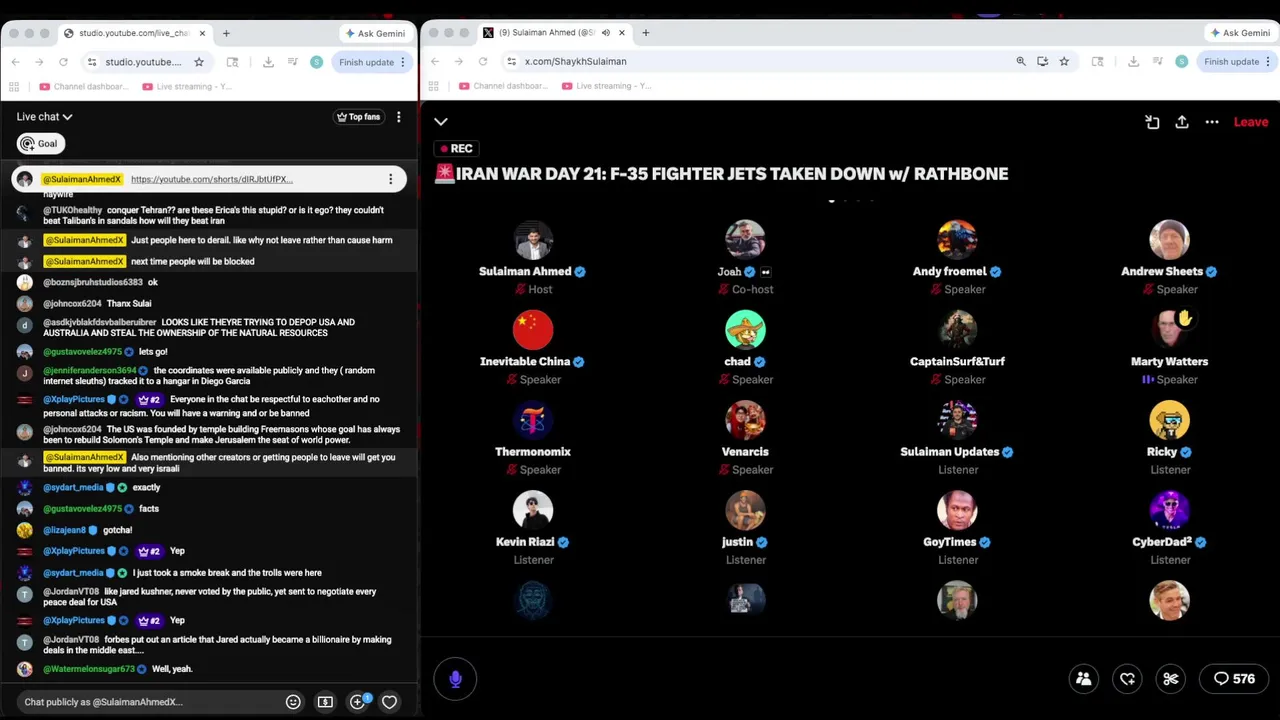Viewport: 1280px width, 720px height.
Task: Open pinned message options kebab
Action: [390, 179]
